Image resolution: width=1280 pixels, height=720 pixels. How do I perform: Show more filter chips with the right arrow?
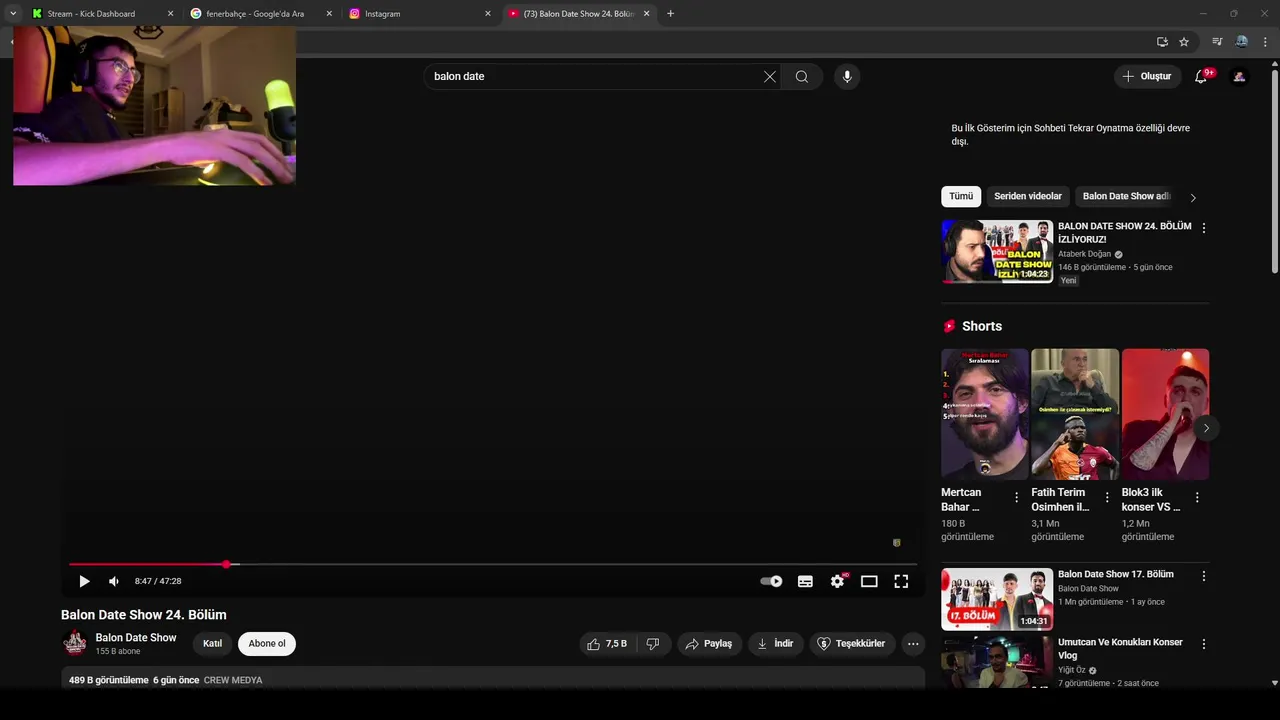coord(1193,198)
